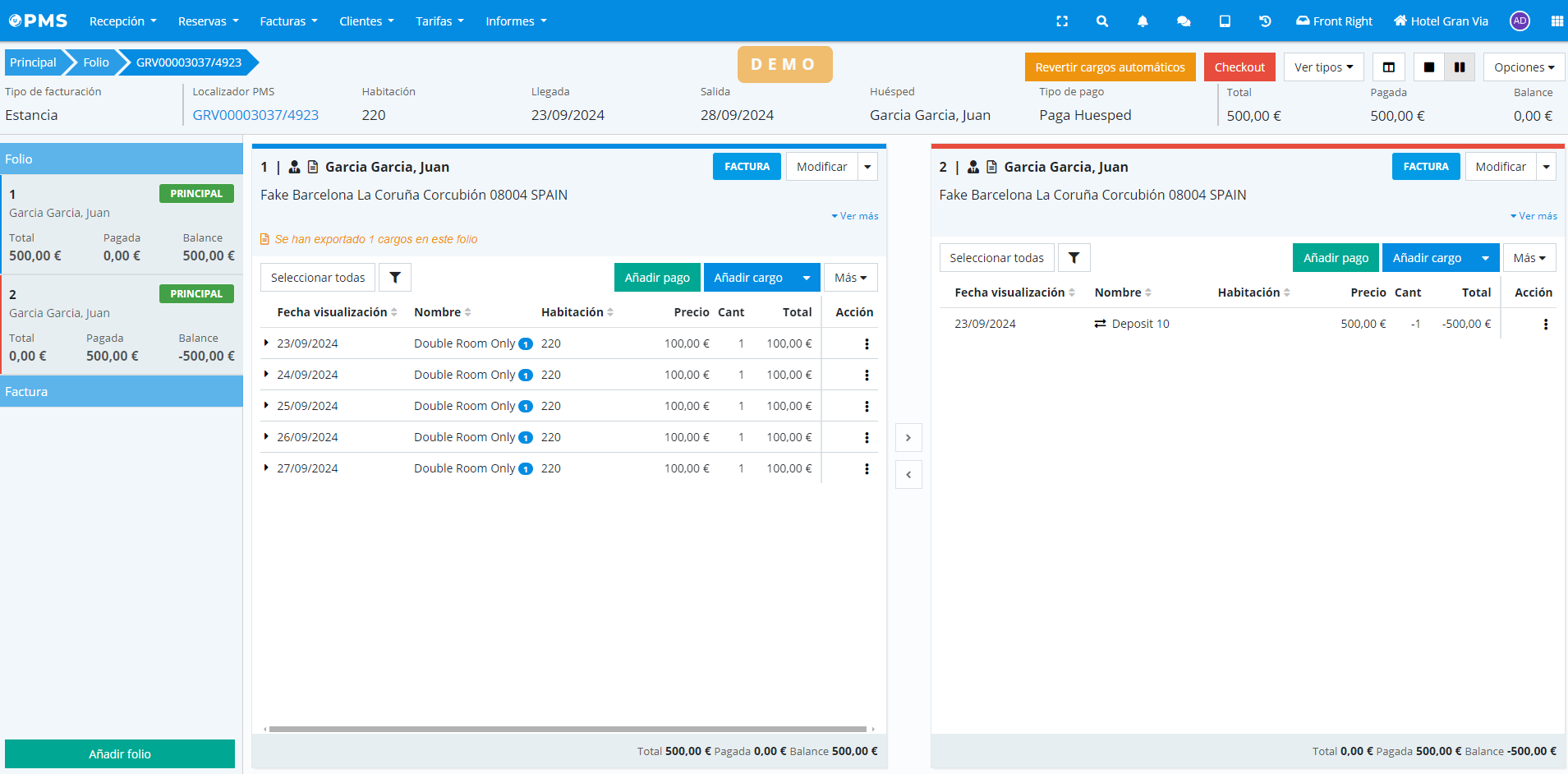Open the Informes menu
The height and width of the screenshot is (774, 1568).
[x=516, y=21]
